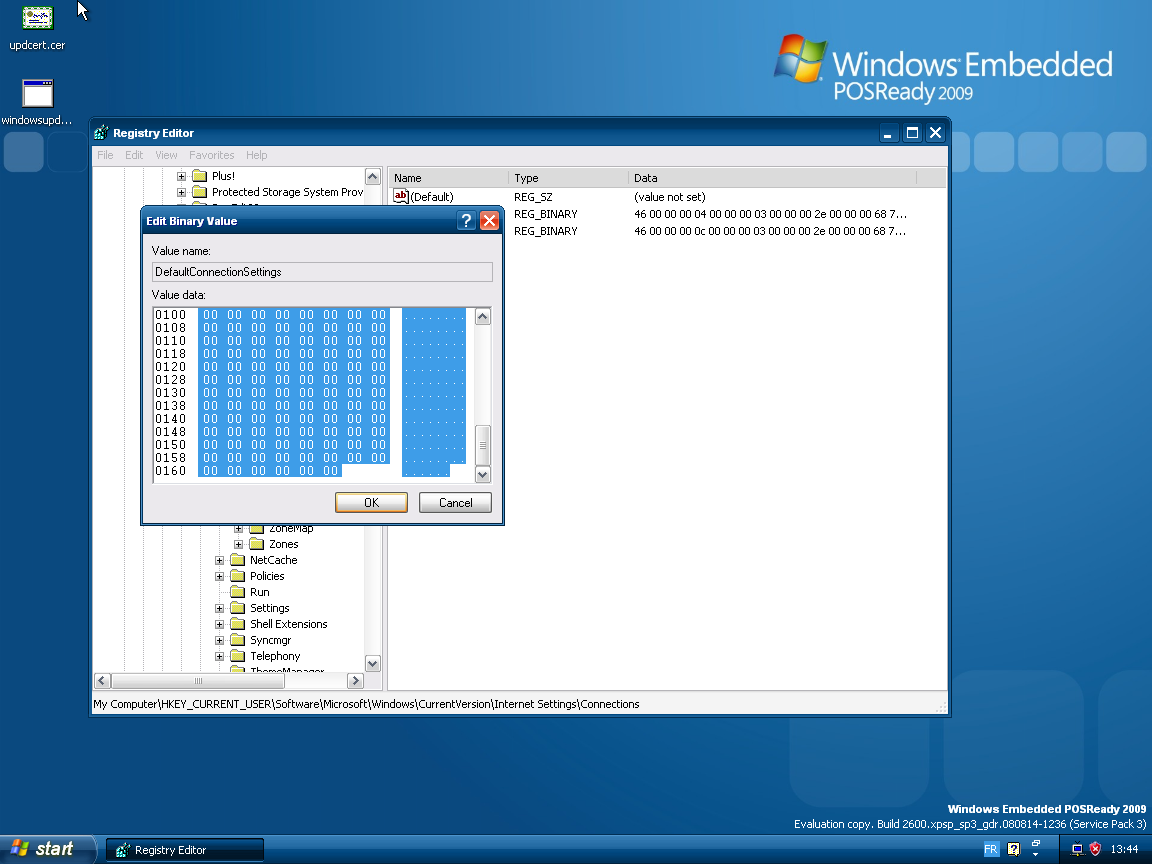Click the Shell Extensions folder icon
Image resolution: width=1152 pixels, height=864 pixels.
pos(237,624)
